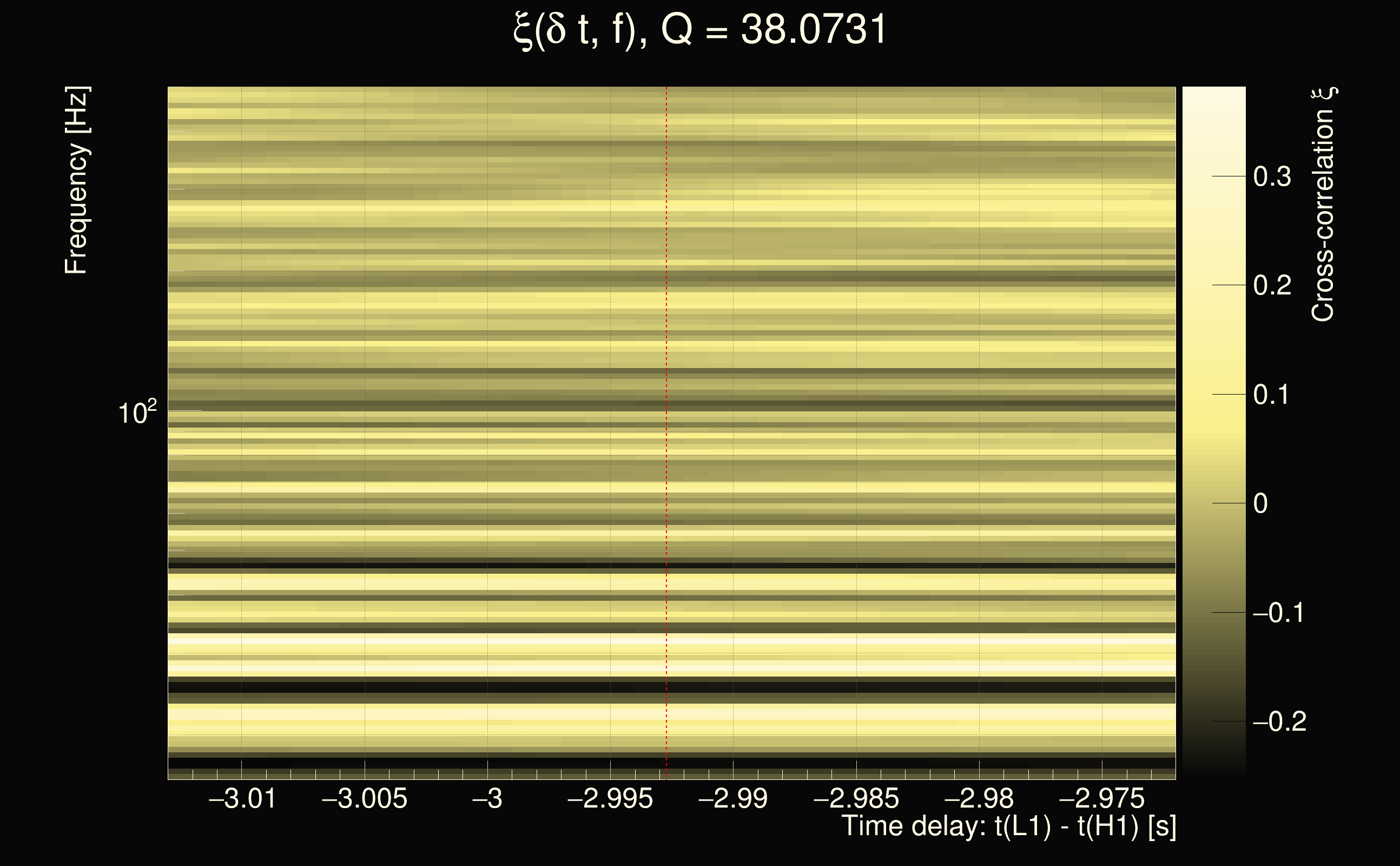Click the 0.3 colorbar tick label
1400x866 pixels.
point(1272,176)
